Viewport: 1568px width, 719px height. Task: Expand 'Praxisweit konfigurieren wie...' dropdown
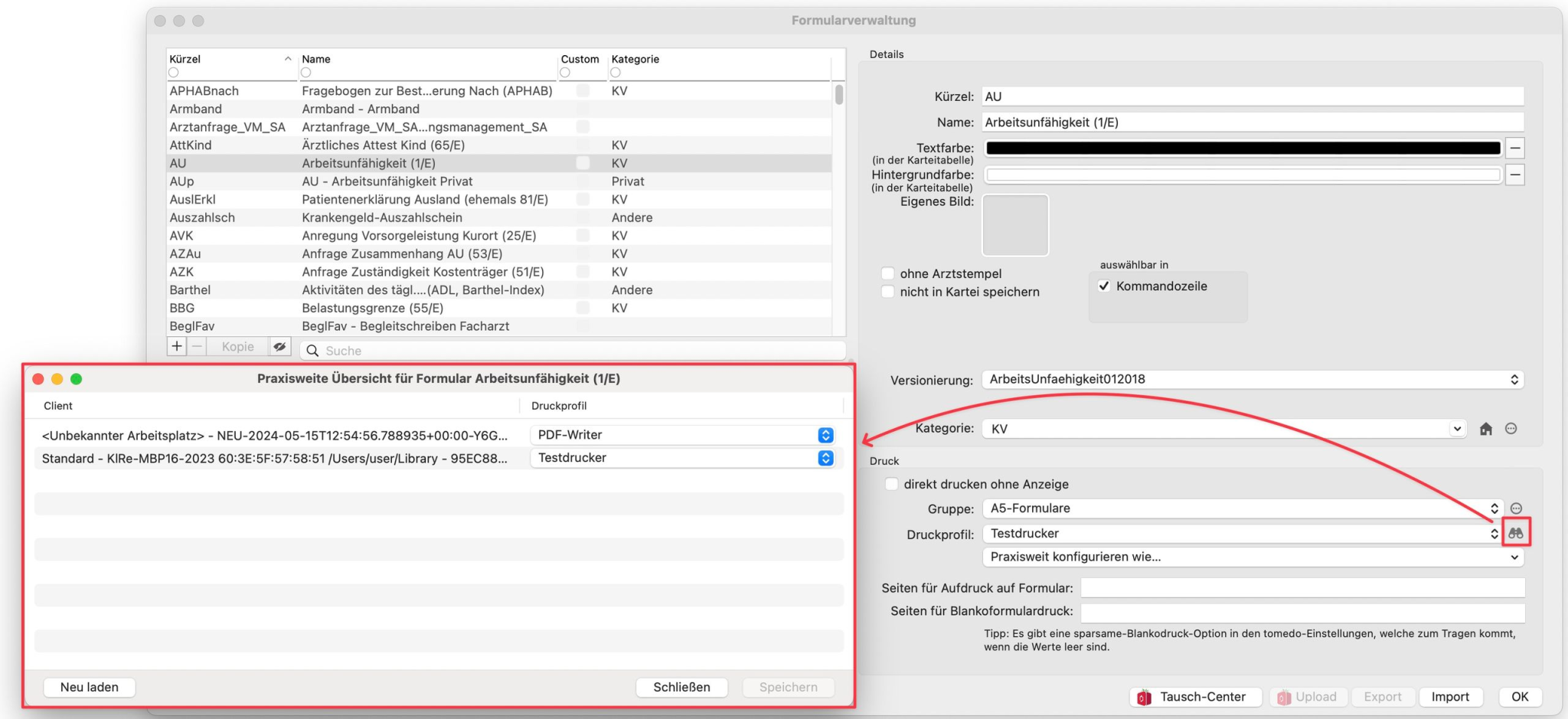[x=1253, y=557]
